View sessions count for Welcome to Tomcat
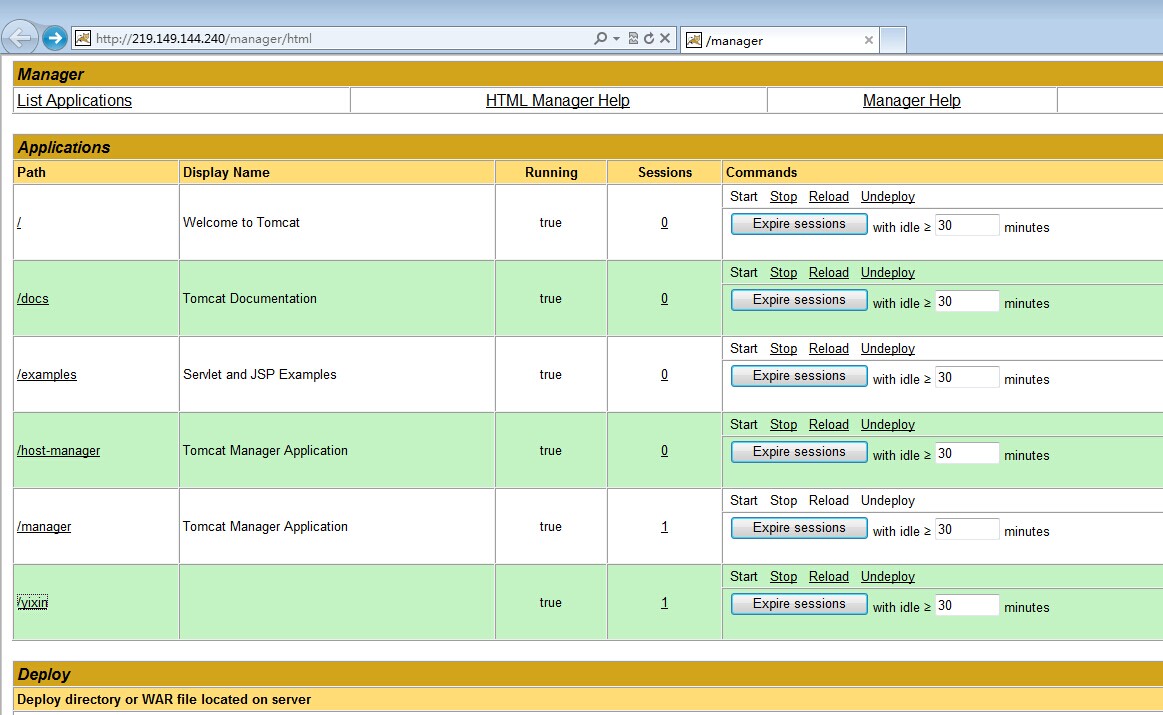Screen dimensions: 1163x715 click(665, 223)
